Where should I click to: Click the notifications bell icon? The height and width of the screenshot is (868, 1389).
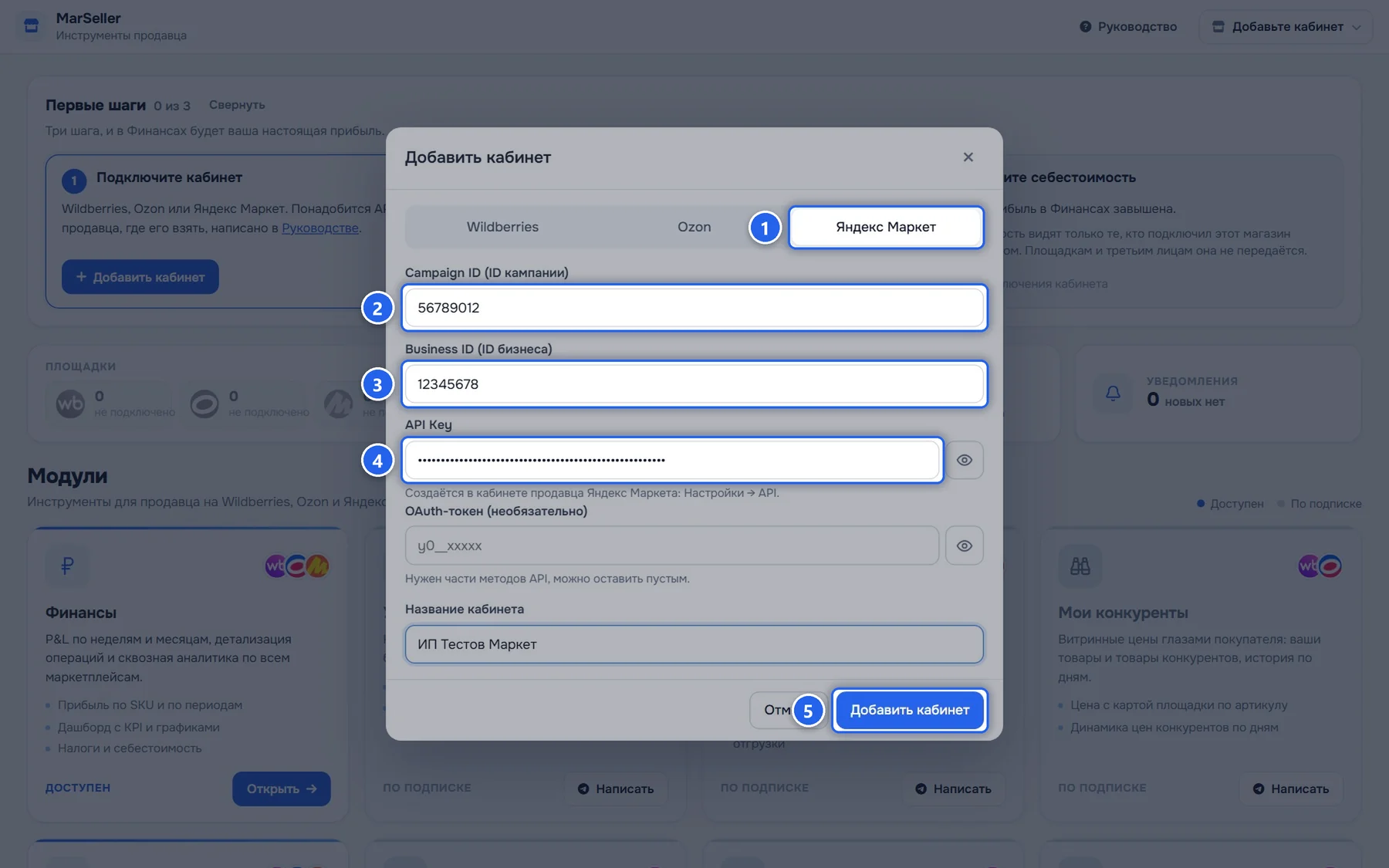1113,393
